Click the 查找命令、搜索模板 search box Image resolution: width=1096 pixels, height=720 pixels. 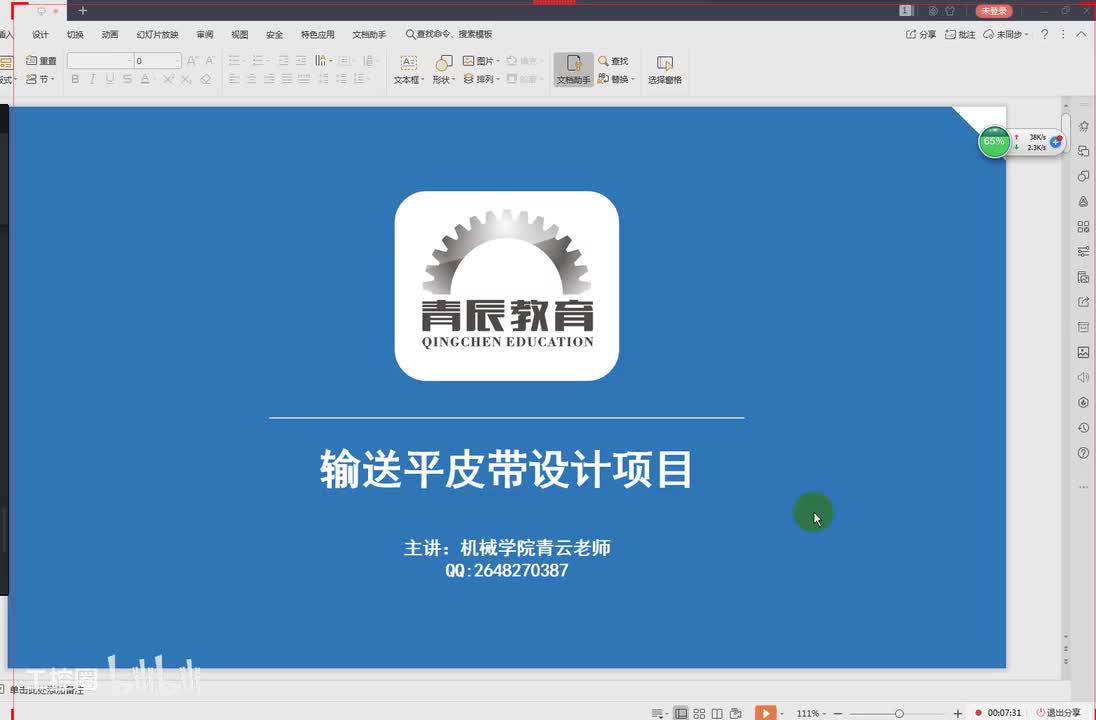click(449, 34)
